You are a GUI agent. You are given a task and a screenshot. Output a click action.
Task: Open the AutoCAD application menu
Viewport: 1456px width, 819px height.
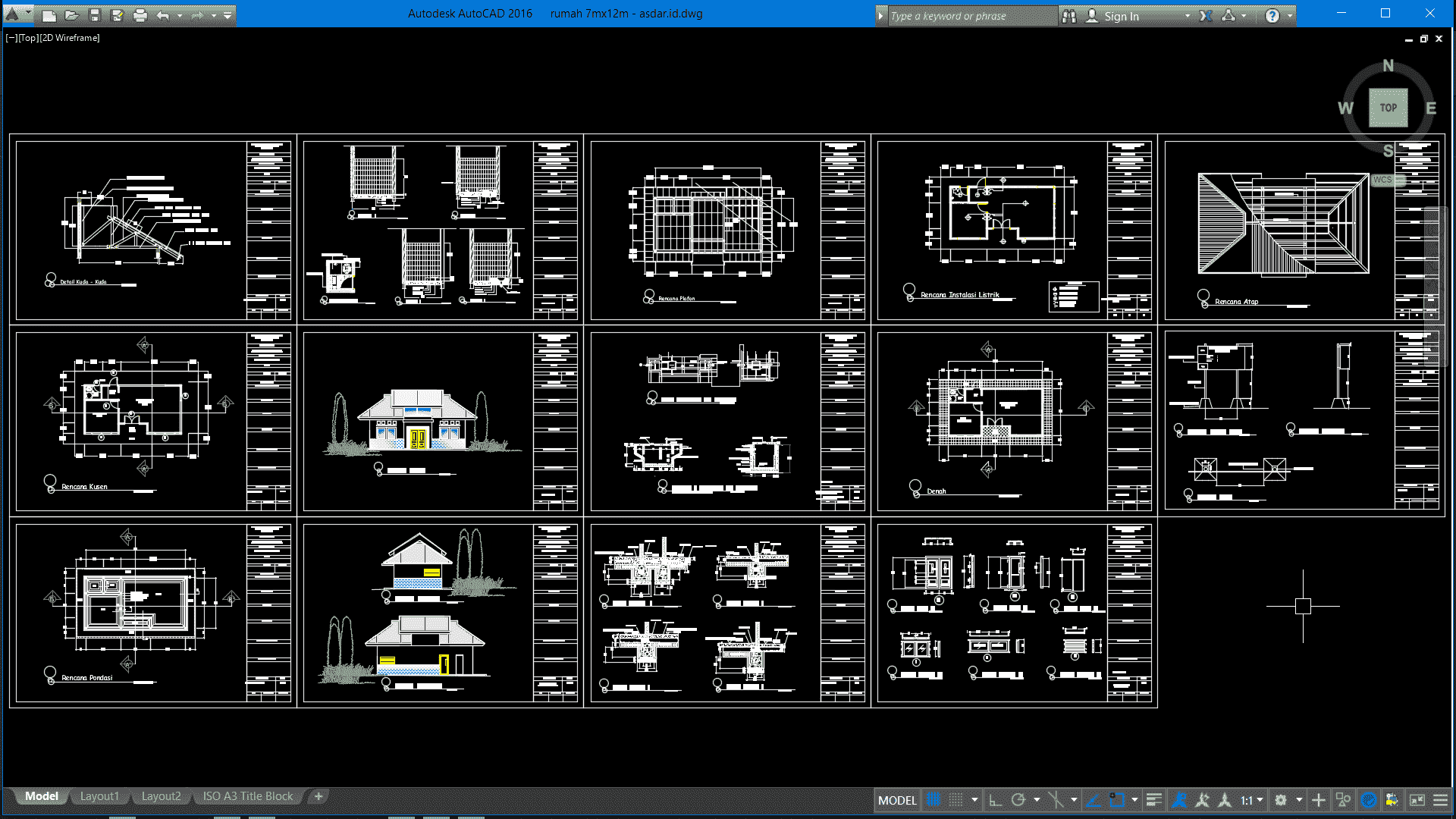click(18, 14)
